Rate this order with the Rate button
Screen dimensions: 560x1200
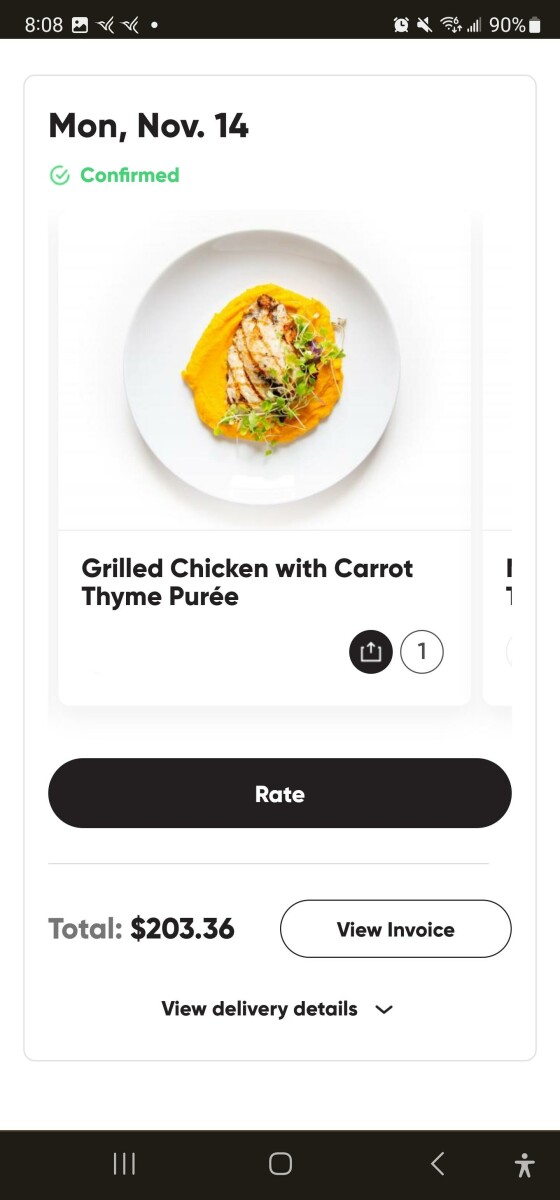coord(280,793)
